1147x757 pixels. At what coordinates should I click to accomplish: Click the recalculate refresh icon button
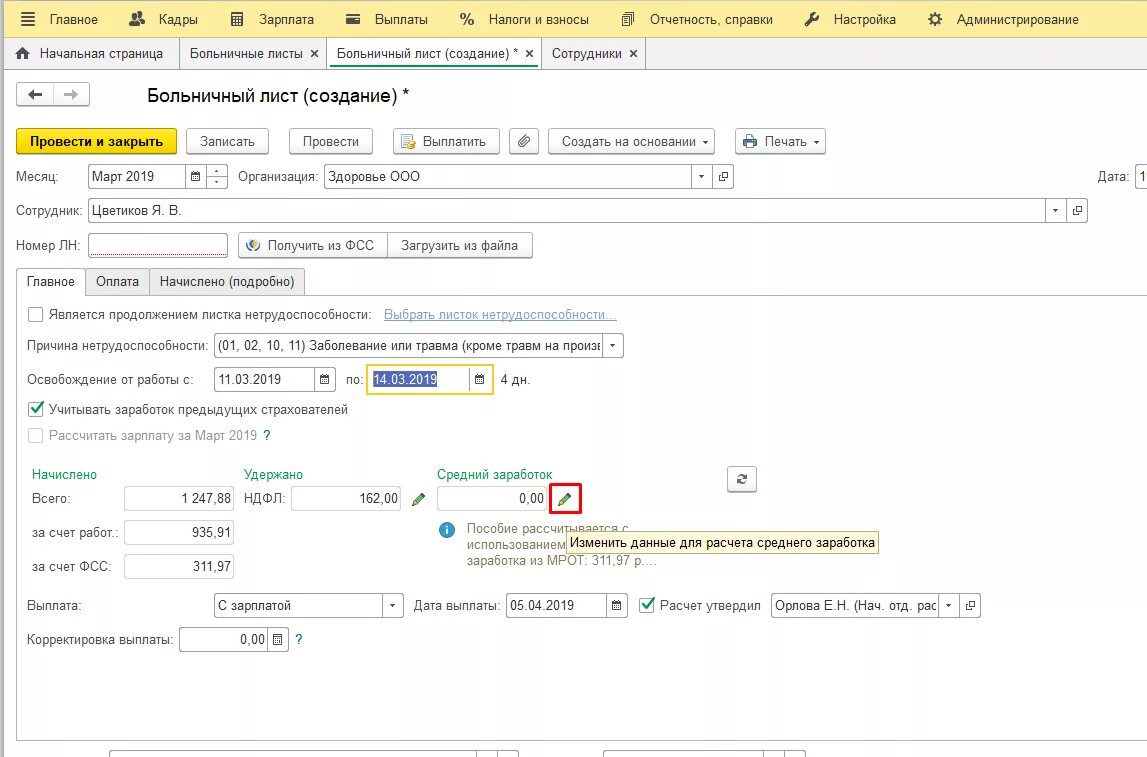742,479
